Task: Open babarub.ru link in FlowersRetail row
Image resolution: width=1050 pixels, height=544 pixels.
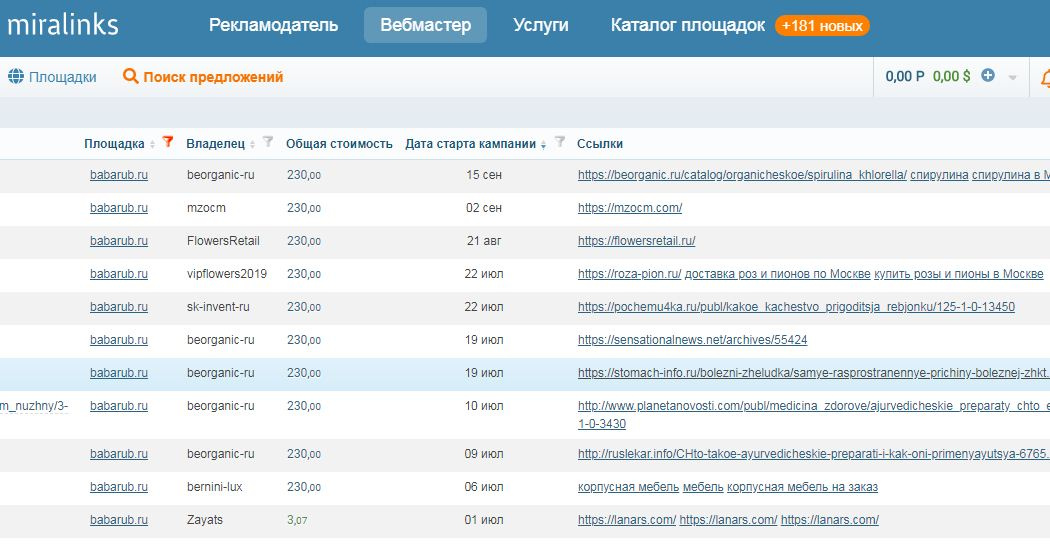Action: tap(119, 241)
